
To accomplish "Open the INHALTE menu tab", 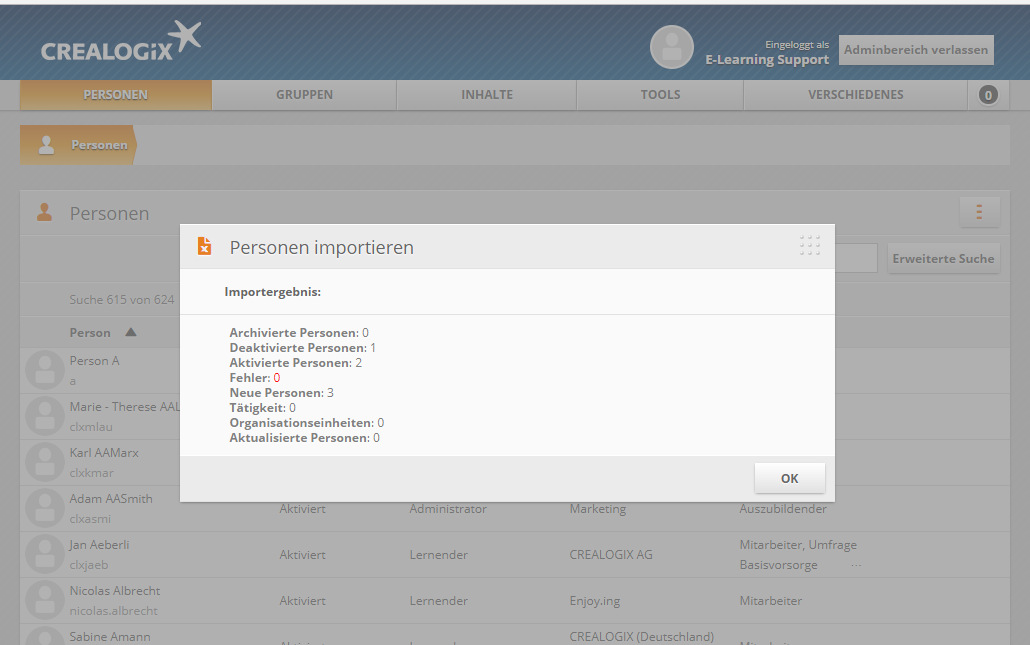I will [486, 95].
